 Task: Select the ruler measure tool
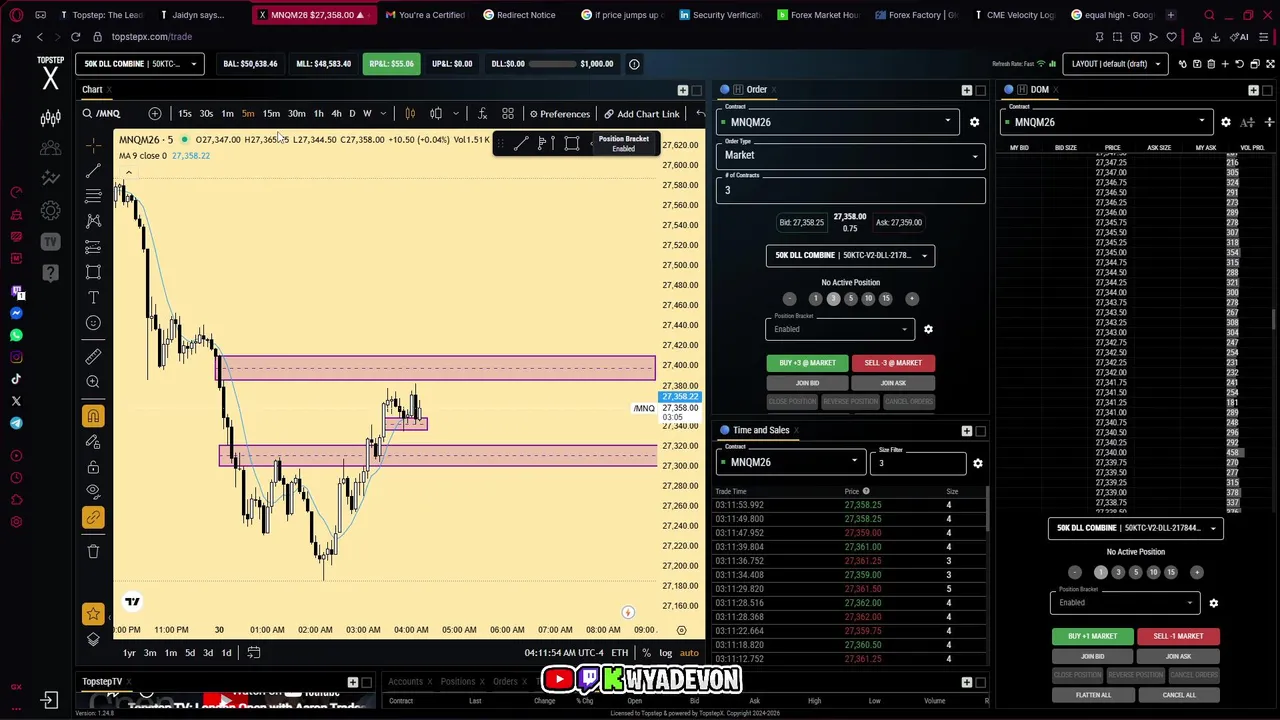(93, 356)
